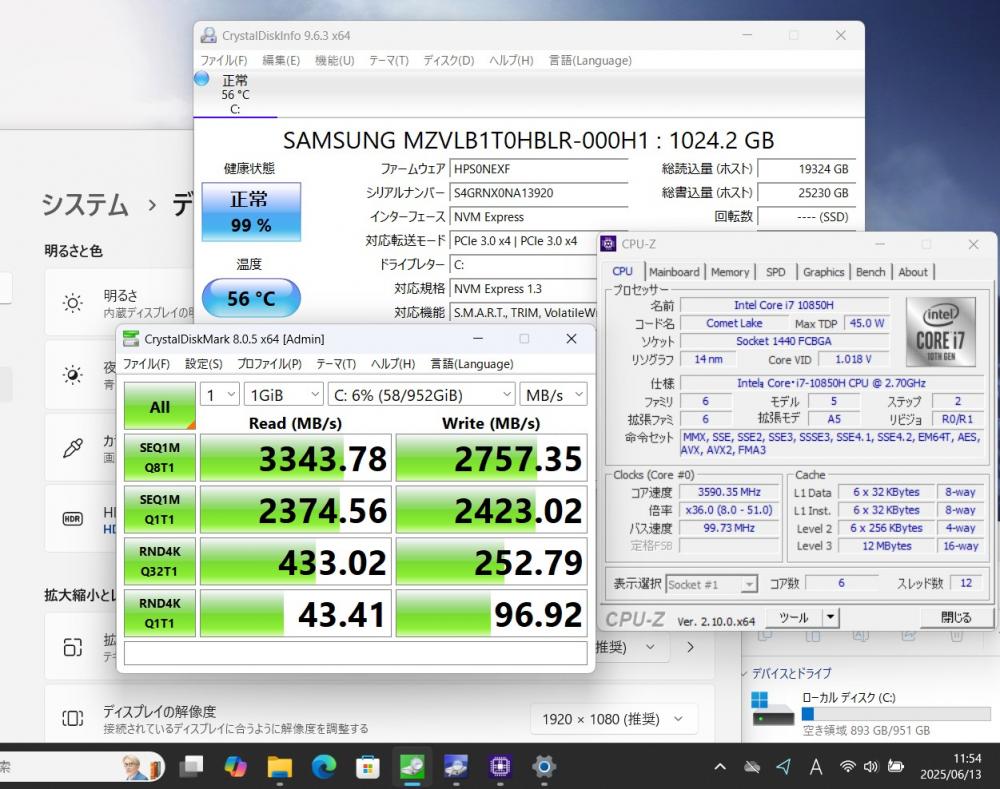Viewport: 1000px width, 789px height.
Task: Click the green All benchmark button
Action: click(x=159, y=406)
